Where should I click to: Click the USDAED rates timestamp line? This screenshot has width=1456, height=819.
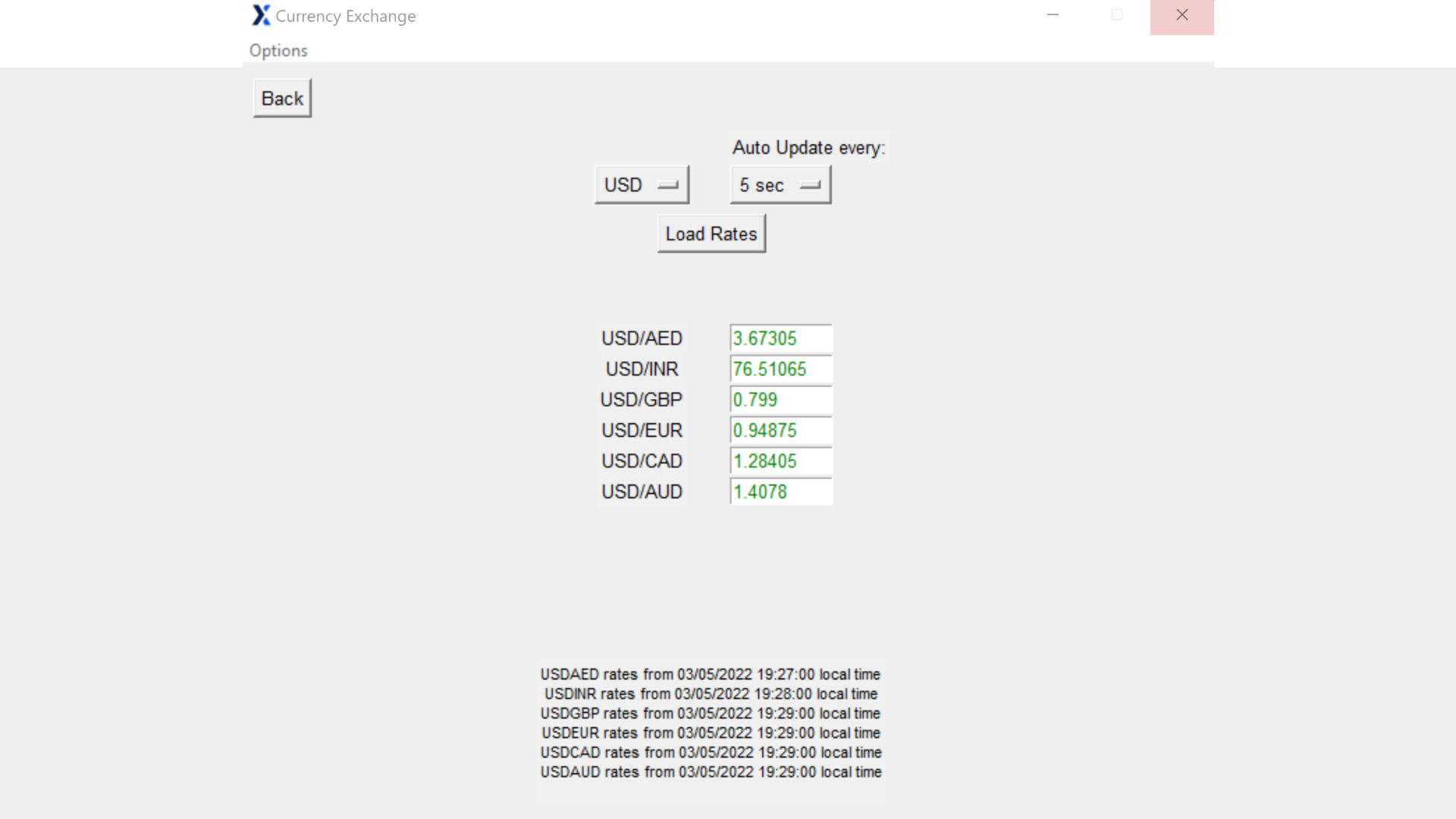[711, 674]
